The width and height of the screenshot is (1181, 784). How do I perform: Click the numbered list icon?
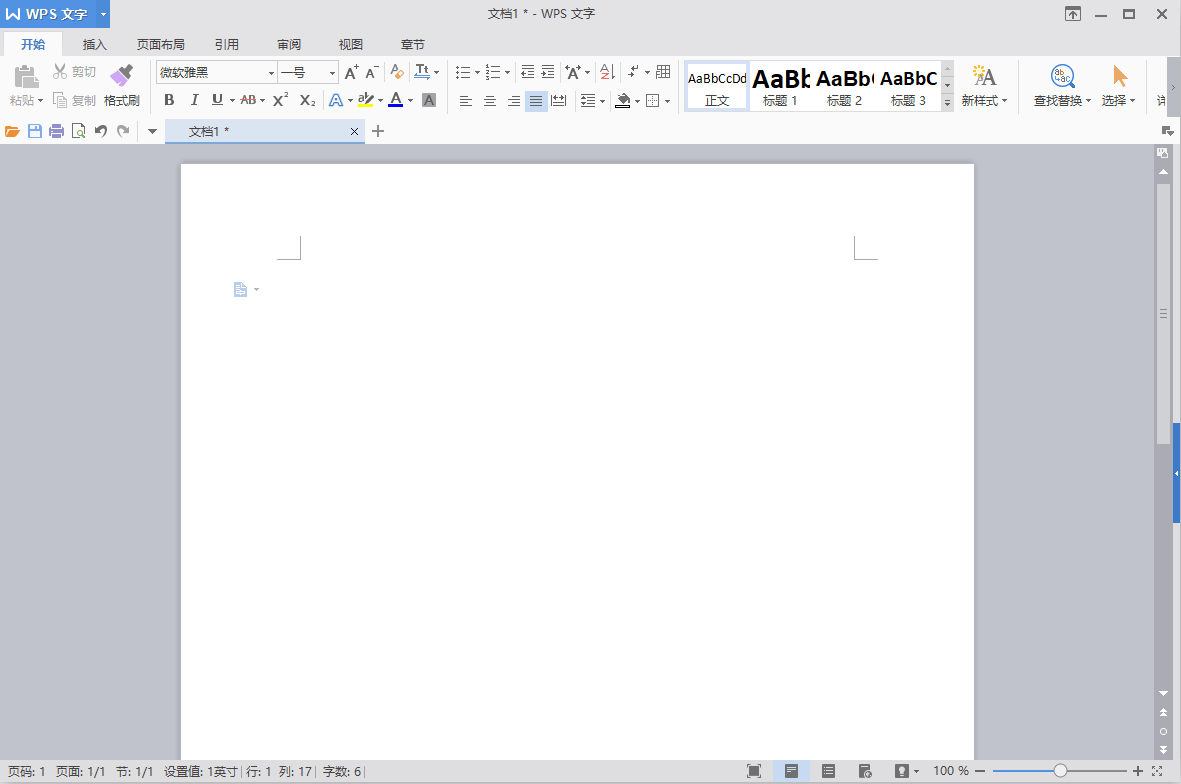coord(493,72)
